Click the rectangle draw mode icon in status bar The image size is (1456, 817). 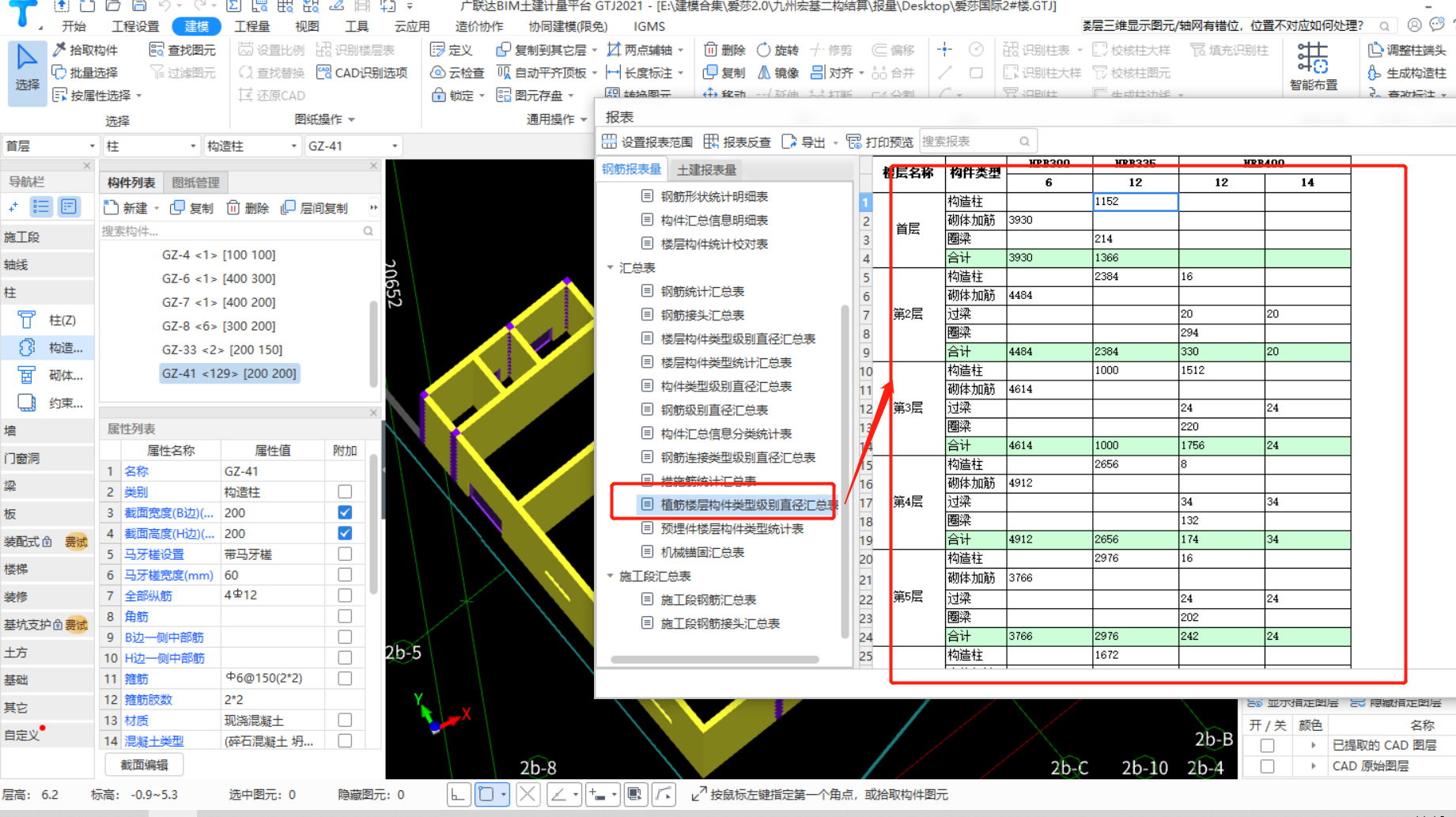[487, 795]
